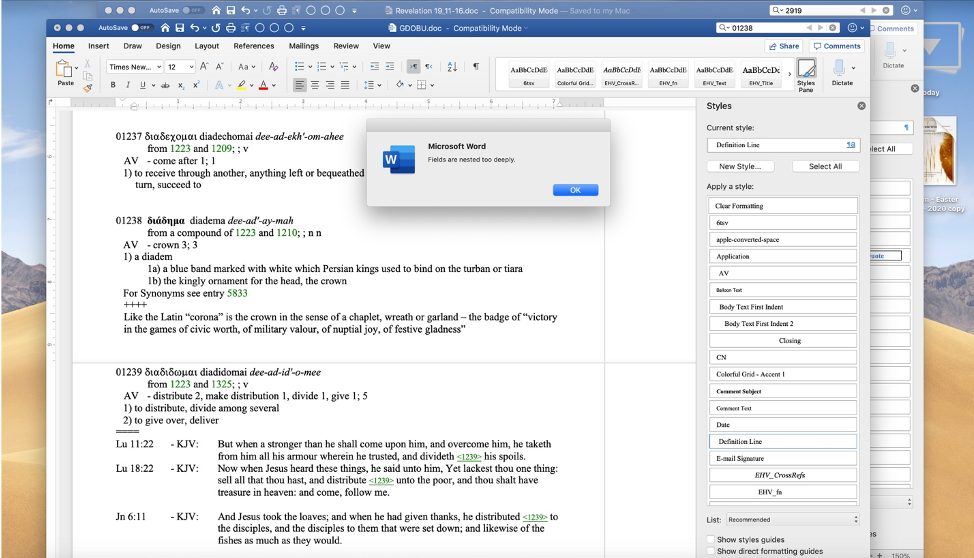
Task: Open the List Recommended dropdown in Styles pane
Action: point(793,519)
